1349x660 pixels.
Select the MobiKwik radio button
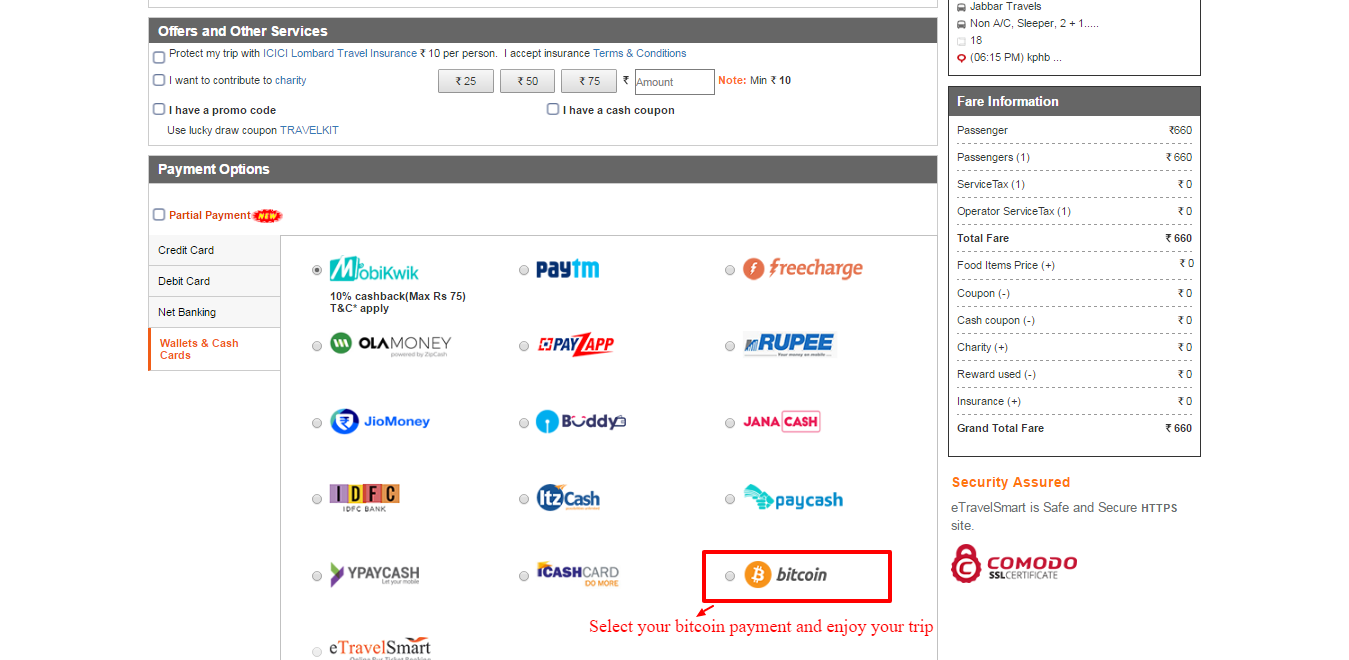pos(317,270)
